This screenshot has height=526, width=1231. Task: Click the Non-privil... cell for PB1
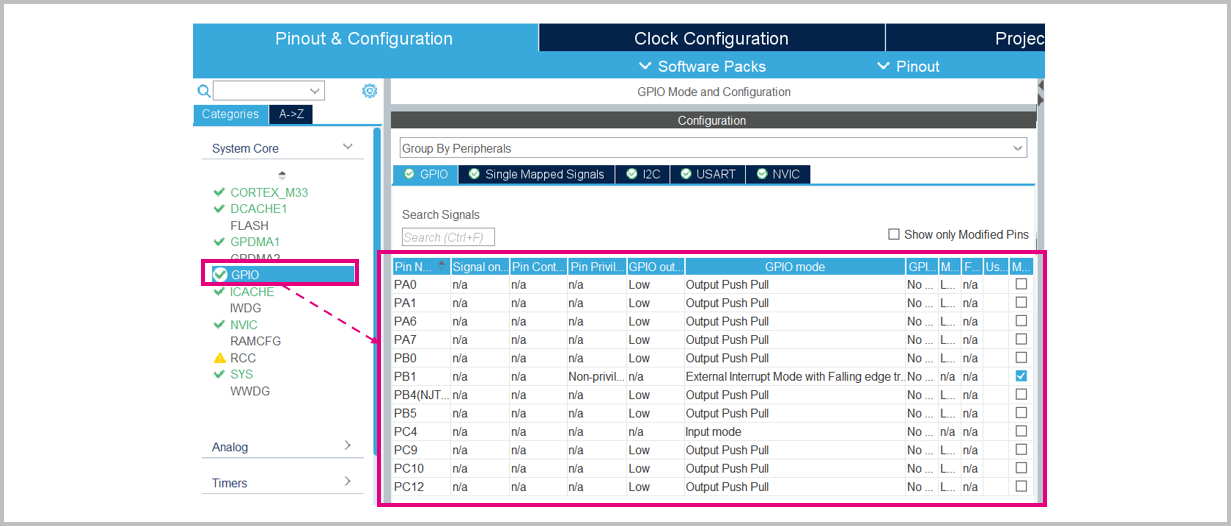click(596, 376)
